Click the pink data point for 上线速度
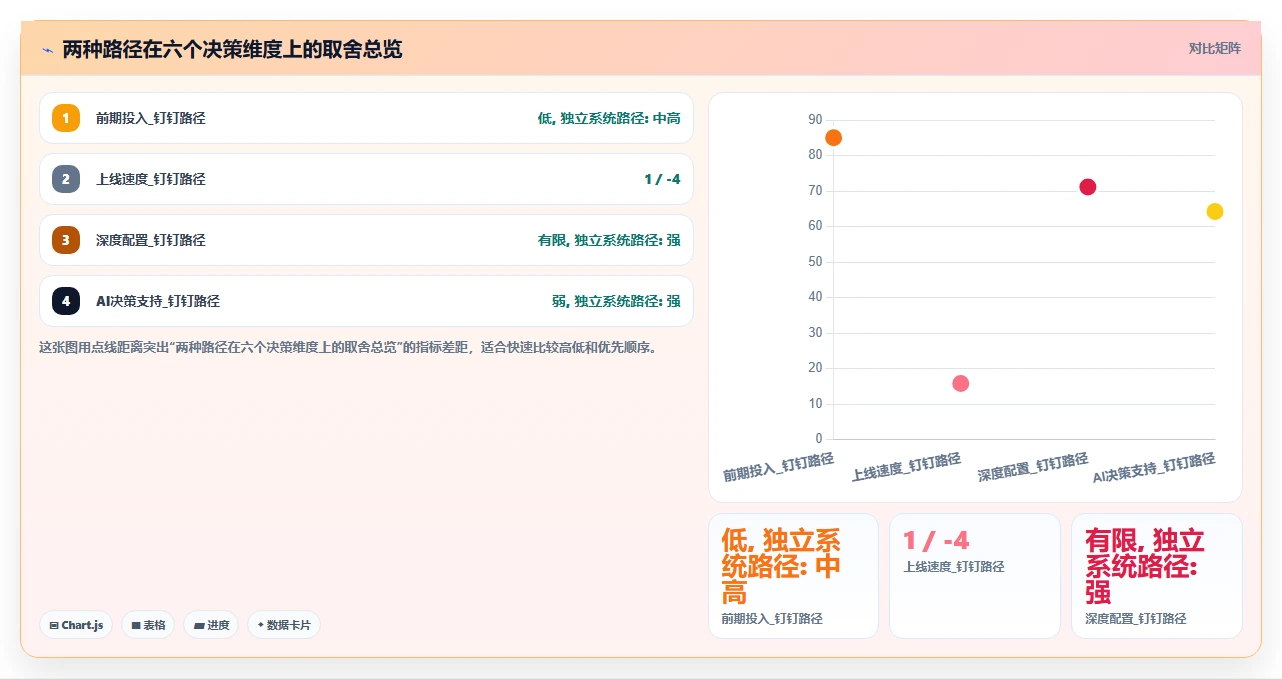1282x679 pixels. [961, 383]
